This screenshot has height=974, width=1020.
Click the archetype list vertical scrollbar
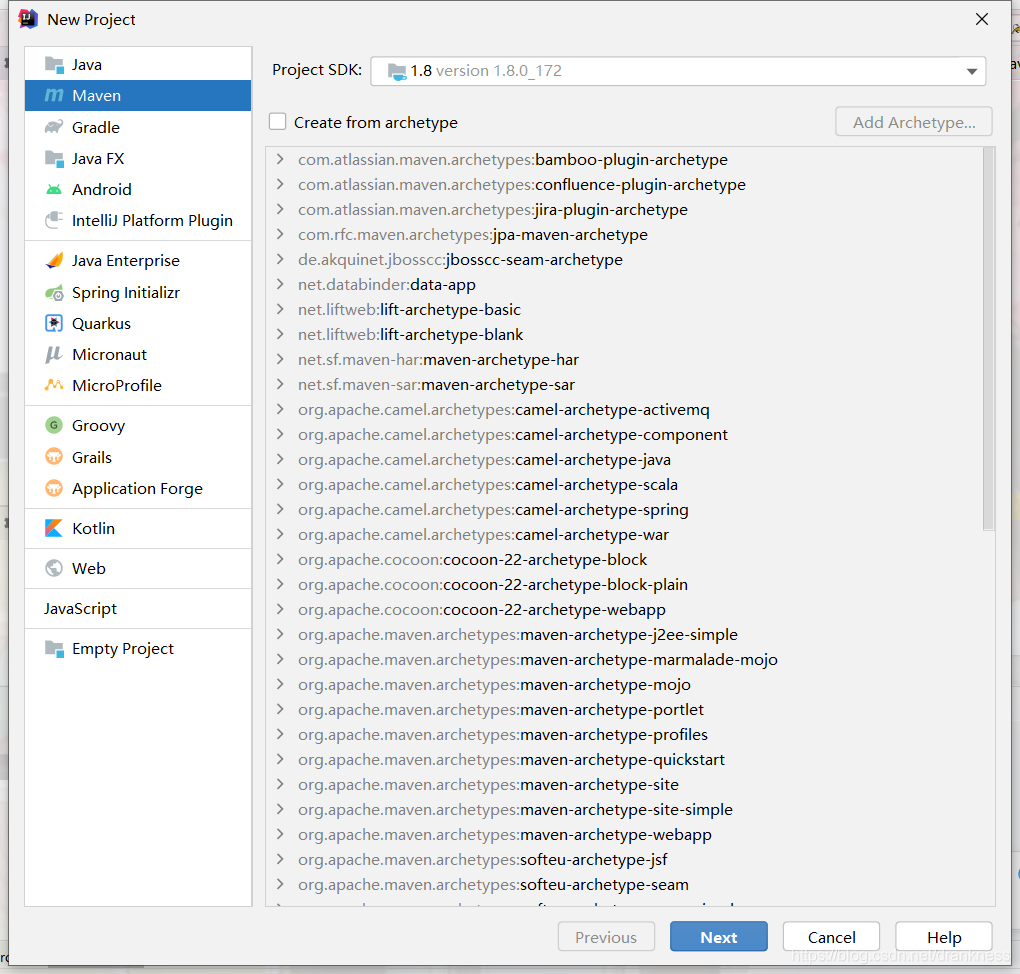coord(989,338)
